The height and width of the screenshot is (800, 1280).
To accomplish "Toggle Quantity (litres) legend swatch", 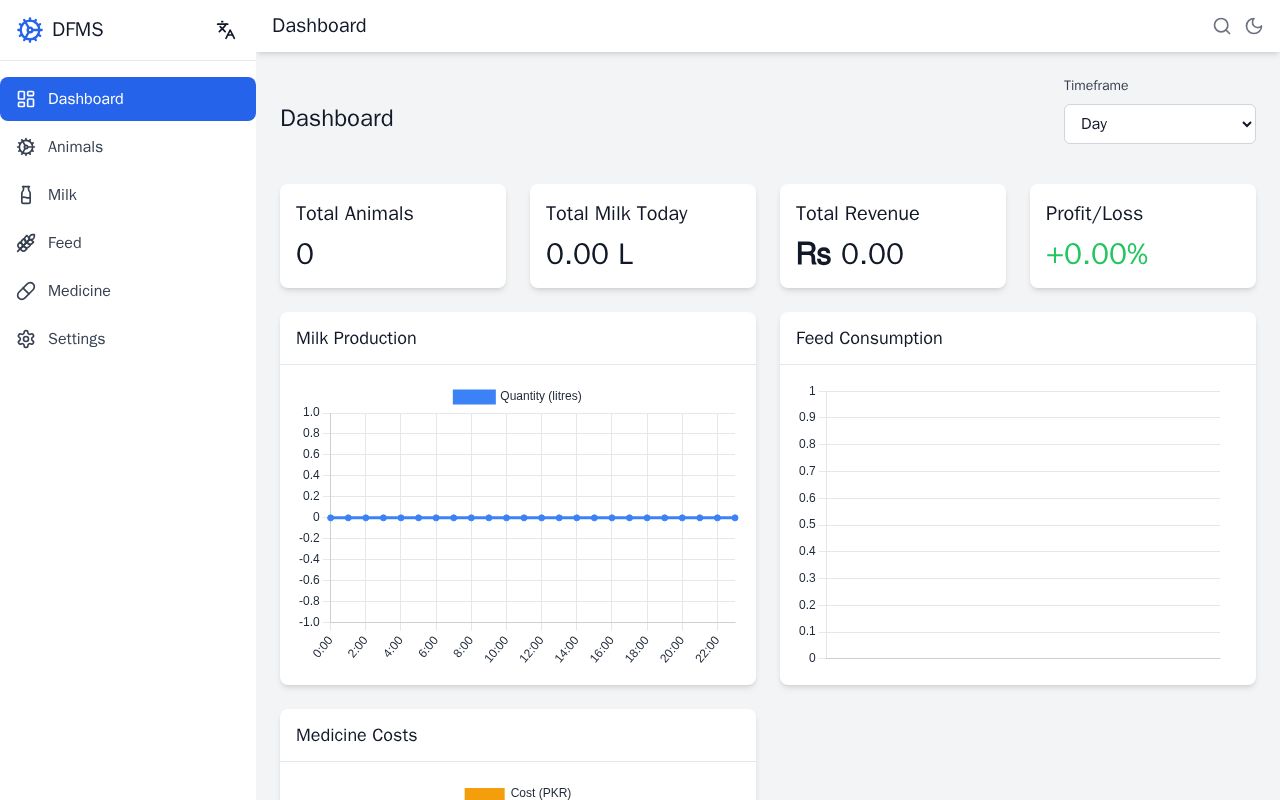I will (474, 397).
